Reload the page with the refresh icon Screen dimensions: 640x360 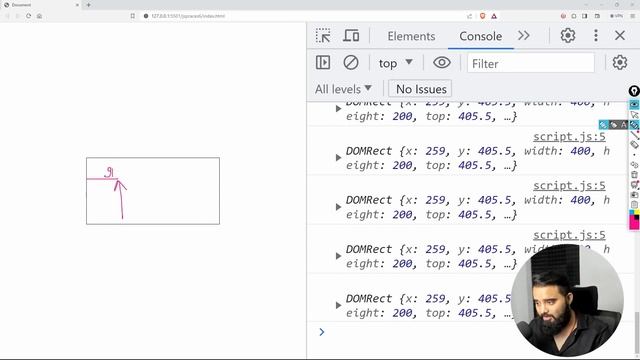[28, 16]
